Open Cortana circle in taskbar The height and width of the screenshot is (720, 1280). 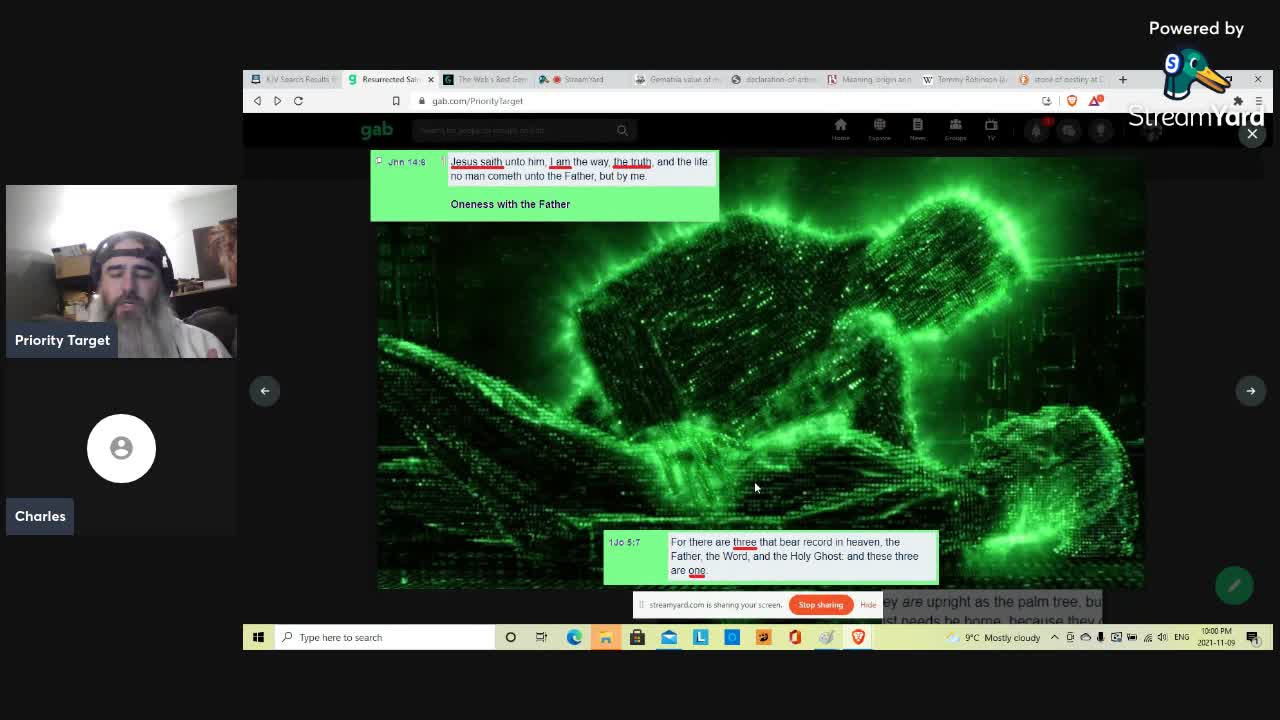510,637
